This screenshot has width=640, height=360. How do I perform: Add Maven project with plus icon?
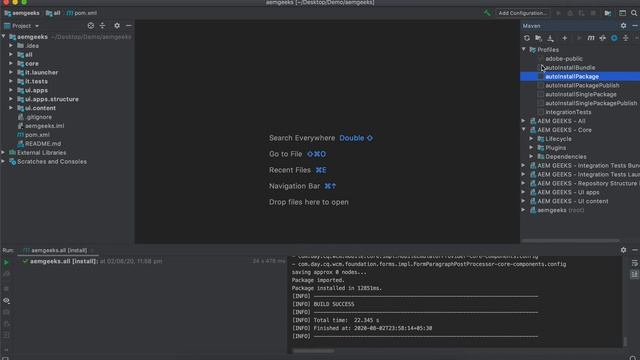pos(564,38)
